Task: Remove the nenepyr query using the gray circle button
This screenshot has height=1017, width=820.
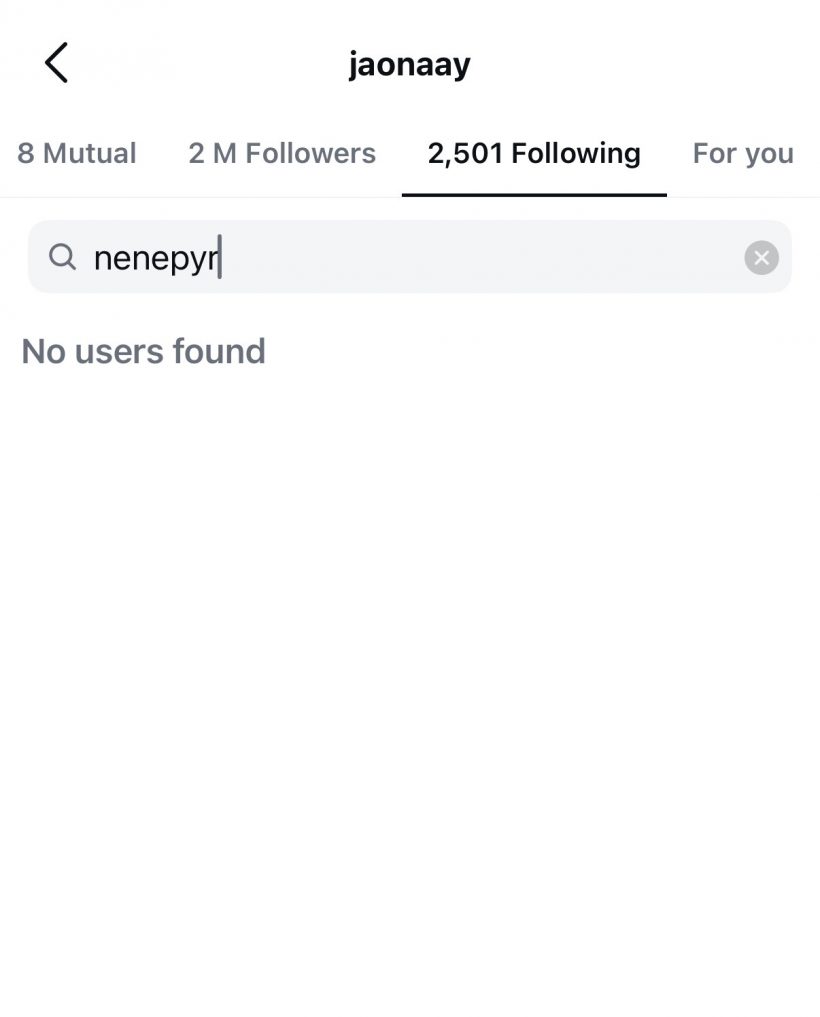Action: point(761,257)
